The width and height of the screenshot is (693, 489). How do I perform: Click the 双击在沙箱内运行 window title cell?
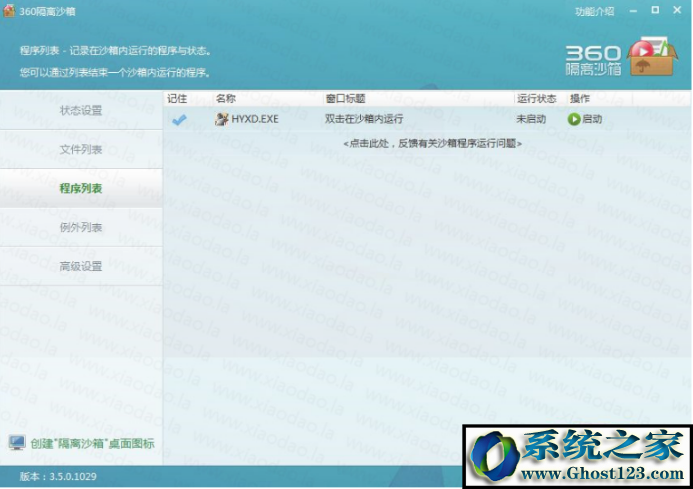click(364, 118)
